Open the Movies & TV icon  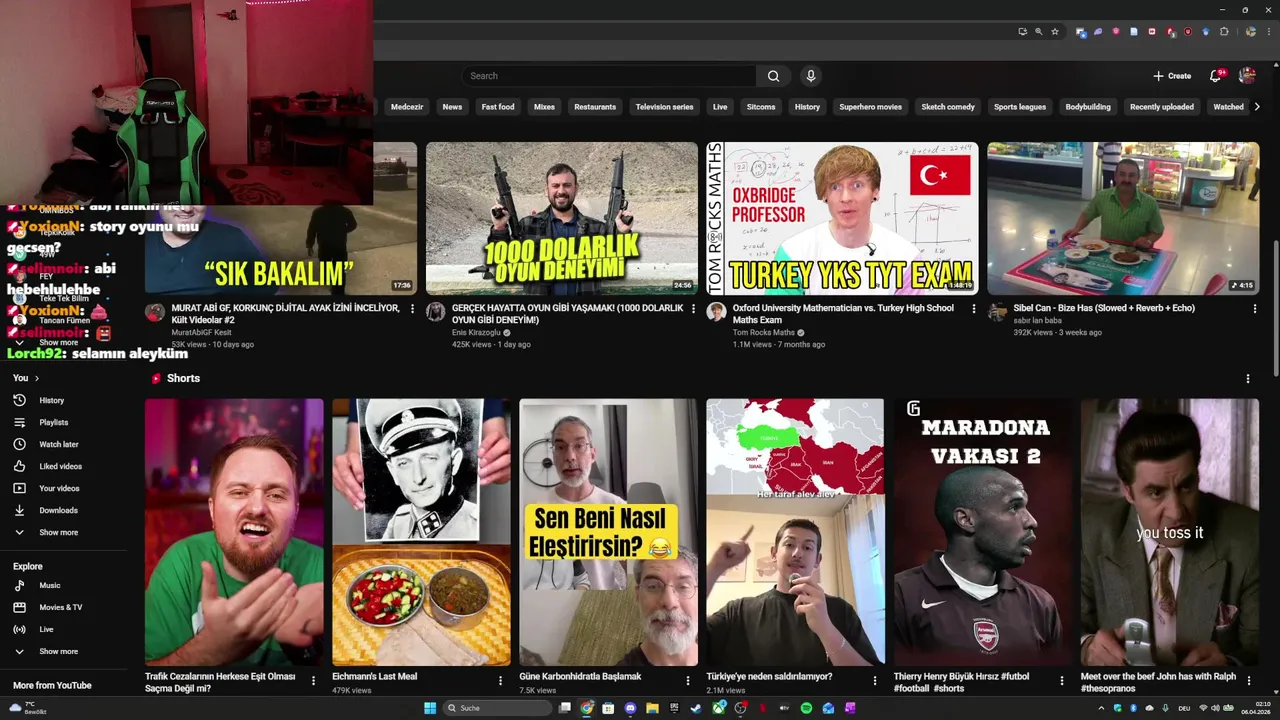tap(19, 607)
